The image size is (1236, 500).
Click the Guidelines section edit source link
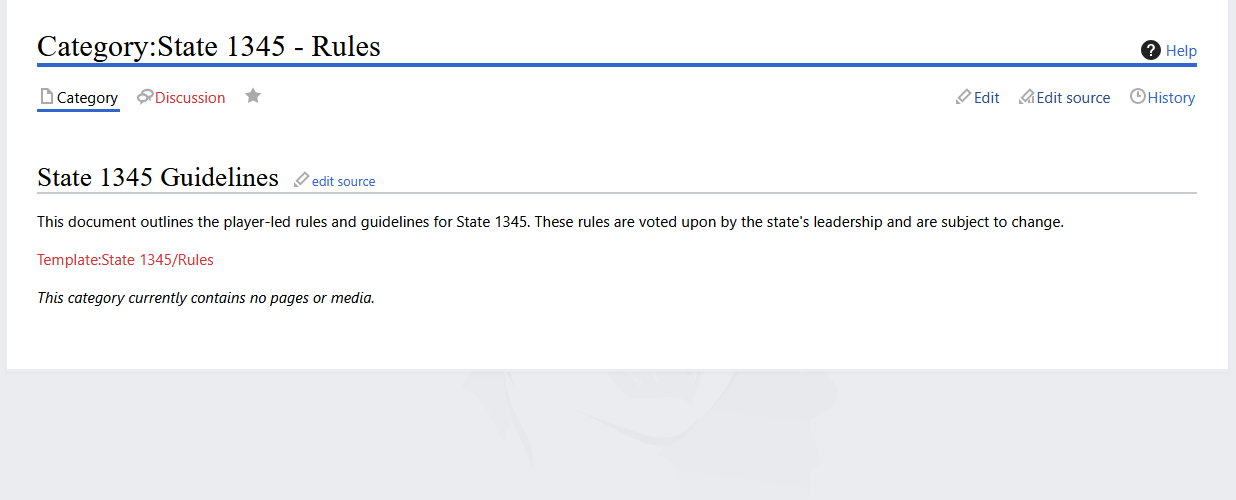343,182
